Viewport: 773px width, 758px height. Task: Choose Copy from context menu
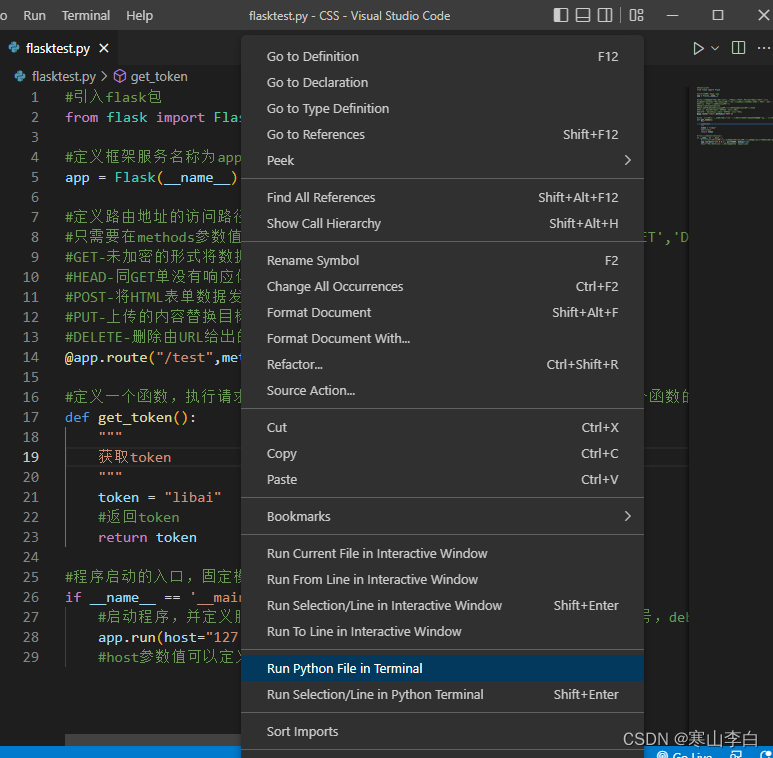[442, 453]
